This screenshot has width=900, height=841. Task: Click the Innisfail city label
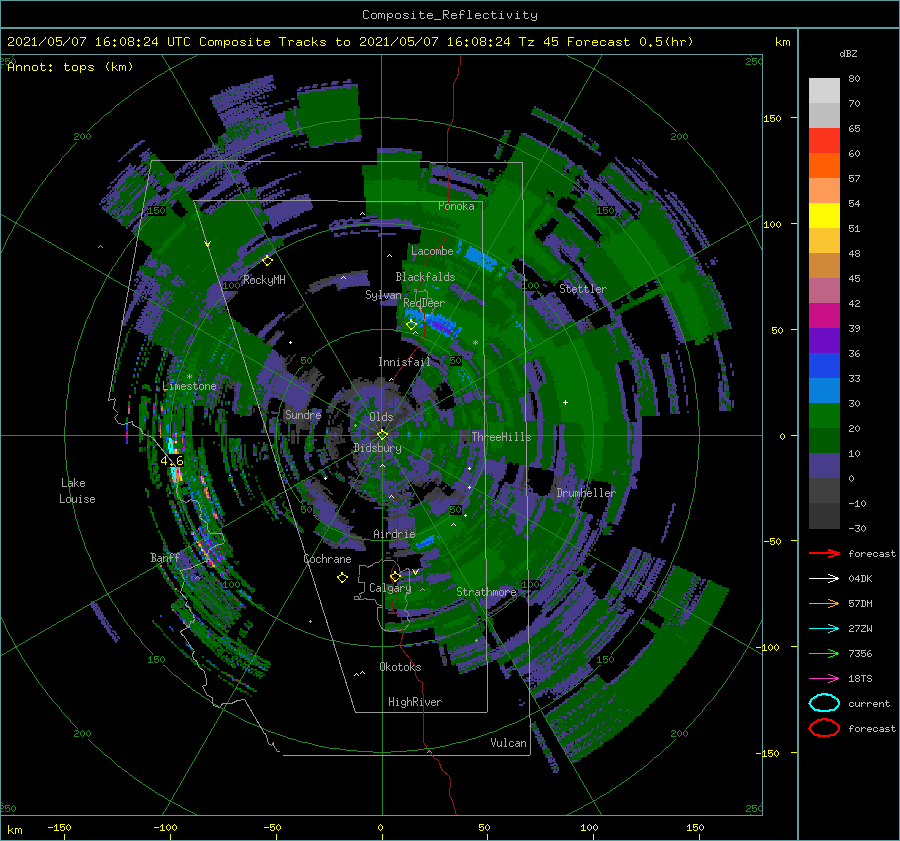coord(404,362)
